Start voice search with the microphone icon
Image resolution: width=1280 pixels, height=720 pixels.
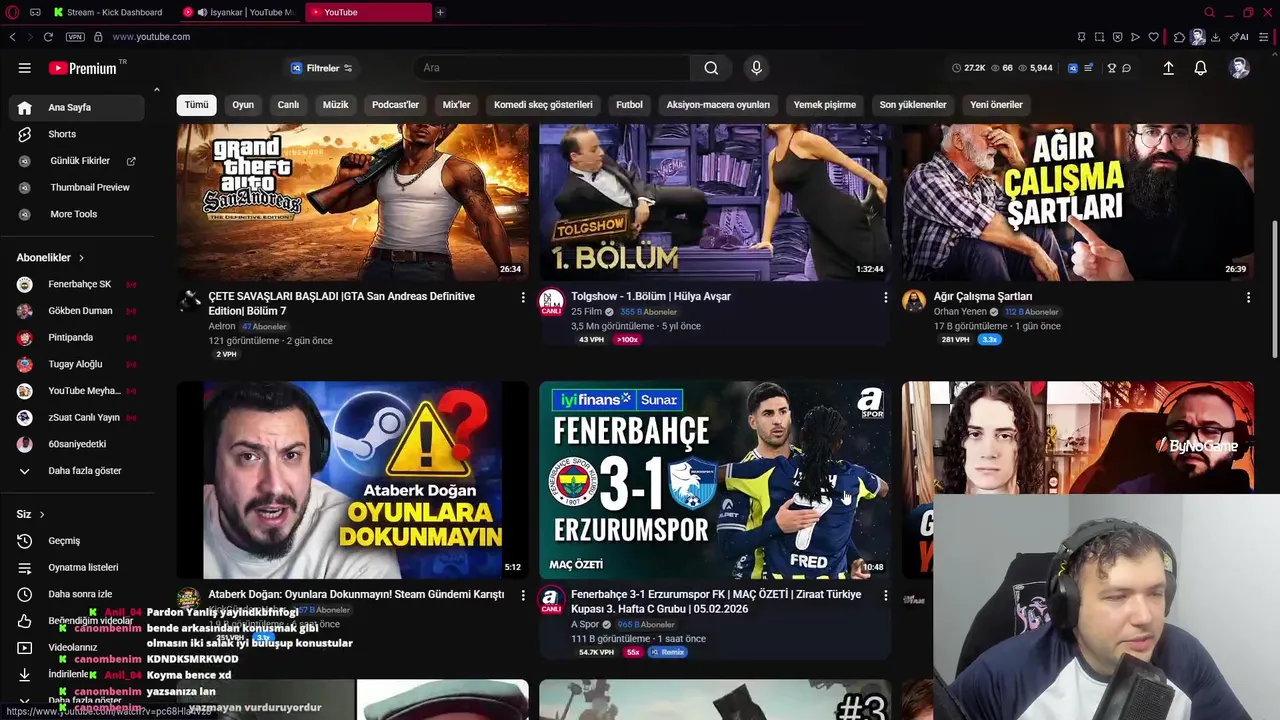click(x=756, y=68)
